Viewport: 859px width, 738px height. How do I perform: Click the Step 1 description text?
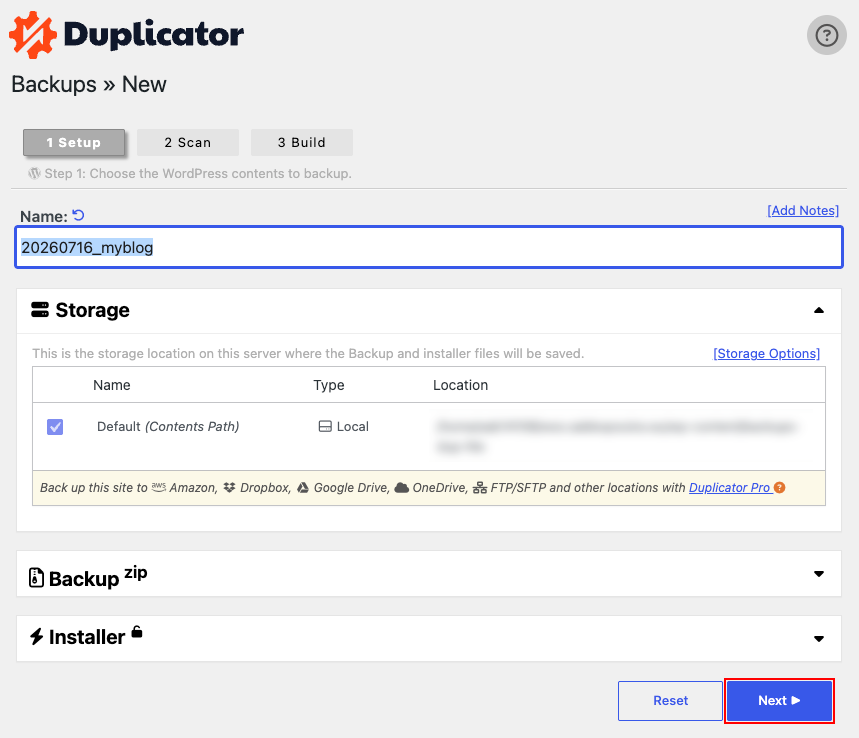point(198,174)
